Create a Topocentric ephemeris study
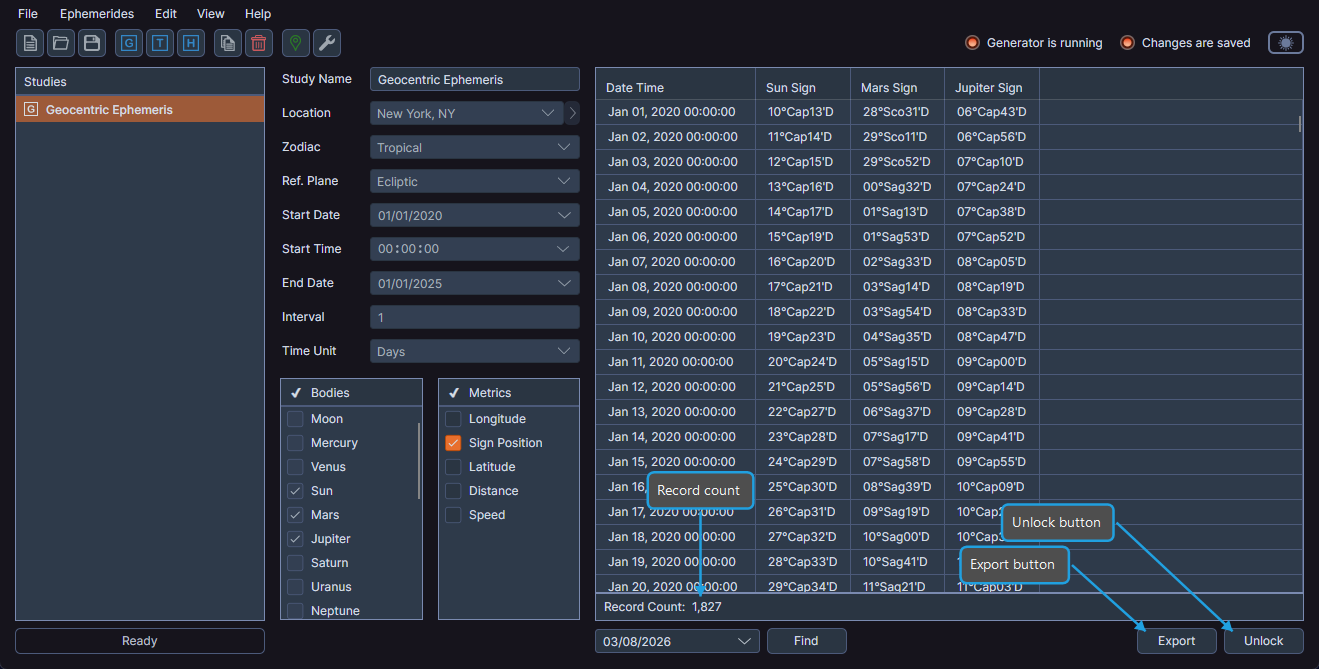Image resolution: width=1319 pixels, height=669 pixels. coord(159,43)
